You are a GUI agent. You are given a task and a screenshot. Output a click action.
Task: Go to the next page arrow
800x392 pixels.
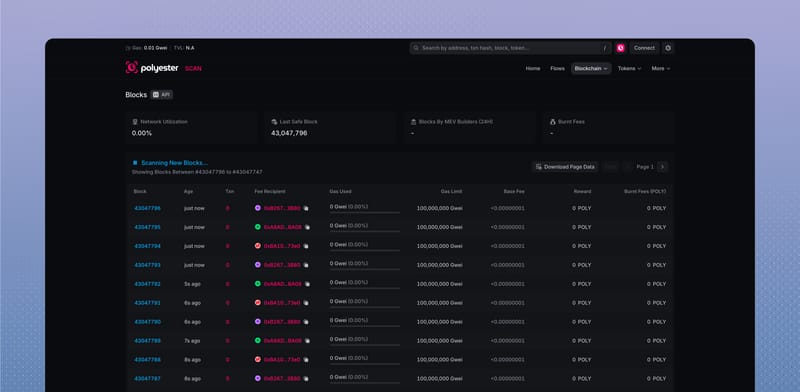[662, 167]
